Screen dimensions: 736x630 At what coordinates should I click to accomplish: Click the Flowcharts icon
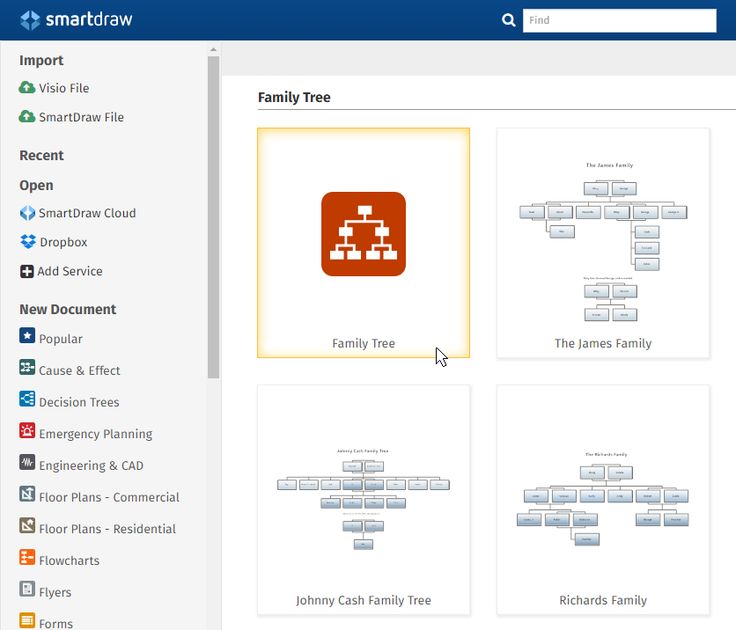pos(27,557)
